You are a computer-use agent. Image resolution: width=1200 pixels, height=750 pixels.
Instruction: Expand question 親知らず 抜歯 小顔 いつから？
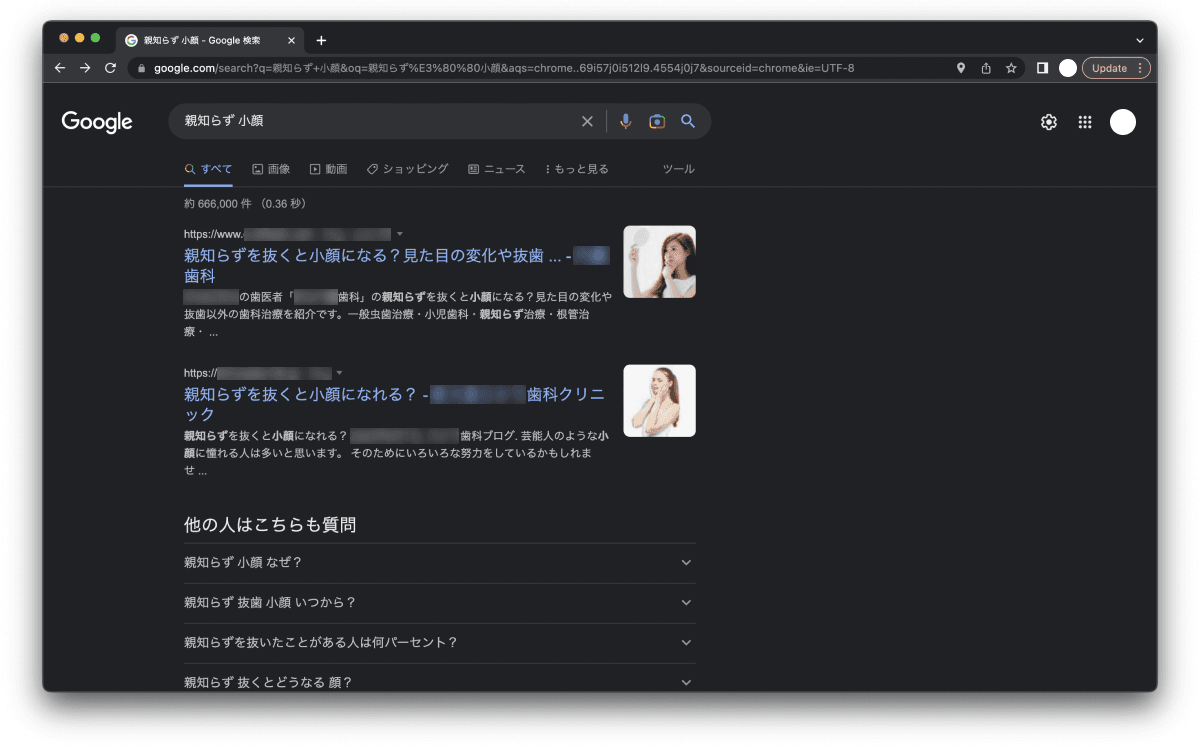[440, 603]
